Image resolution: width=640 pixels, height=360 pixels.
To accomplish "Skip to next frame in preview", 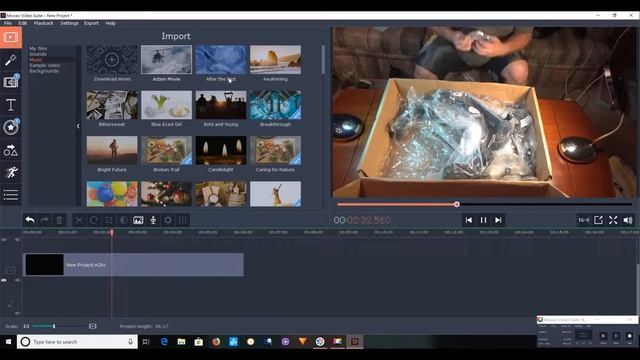I will (x=498, y=220).
